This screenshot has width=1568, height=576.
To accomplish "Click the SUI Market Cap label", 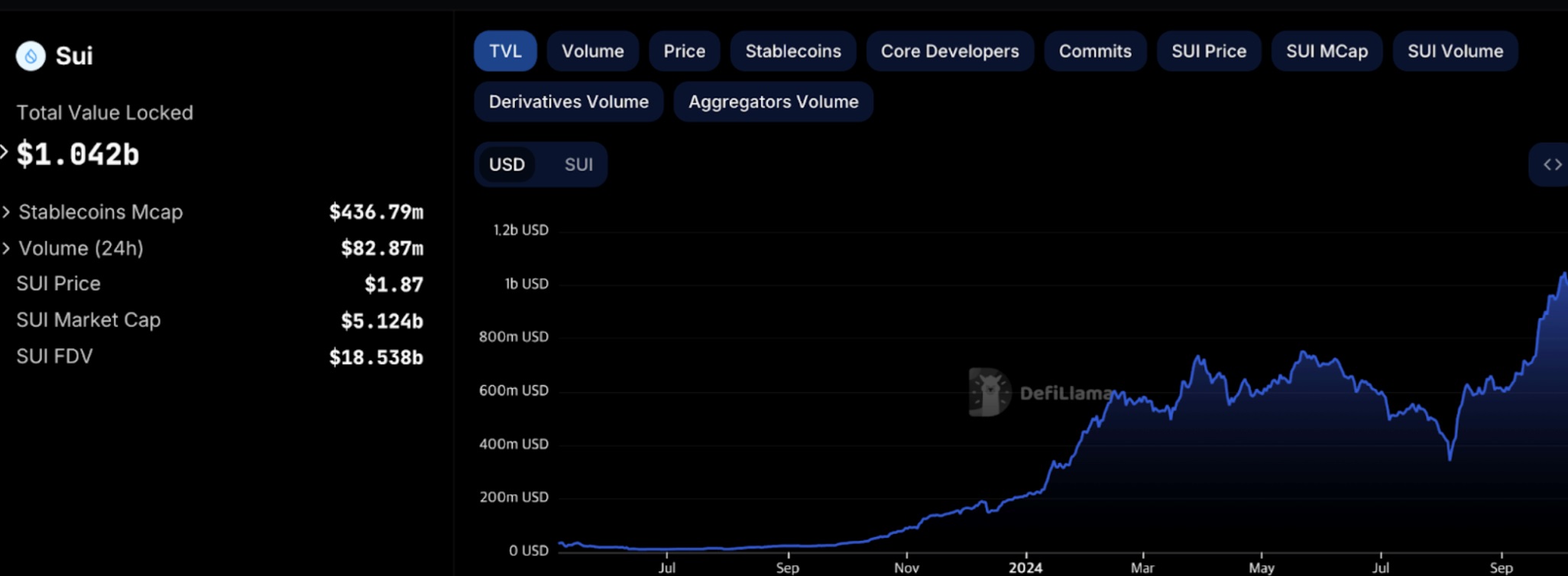I will [89, 320].
